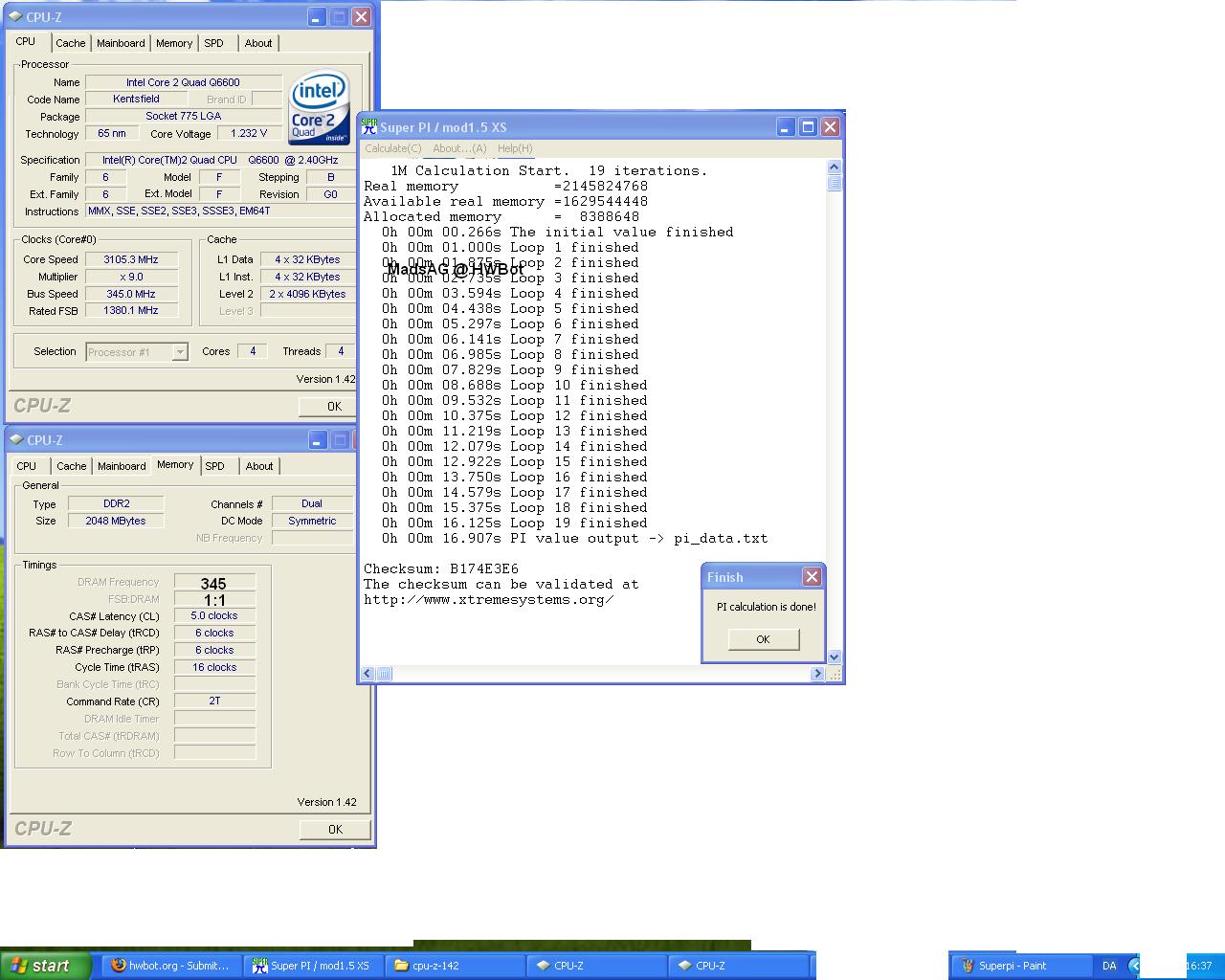Screen dimensions: 1225x980
Task: Click the Cycle Time 16 clocks value
Action: [214, 667]
